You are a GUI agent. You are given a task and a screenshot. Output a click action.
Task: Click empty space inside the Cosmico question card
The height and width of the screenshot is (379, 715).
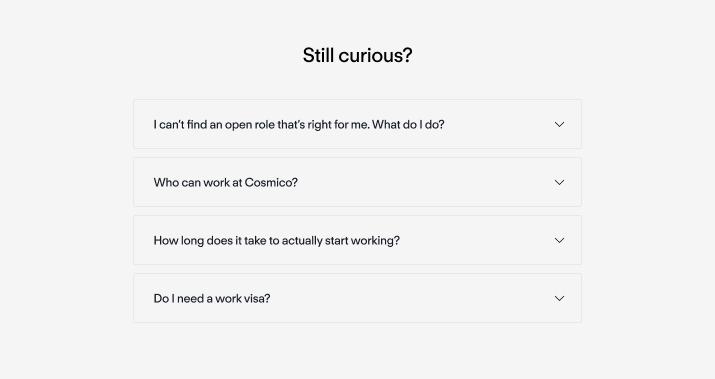pyautogui.click(x=424, y=182)
